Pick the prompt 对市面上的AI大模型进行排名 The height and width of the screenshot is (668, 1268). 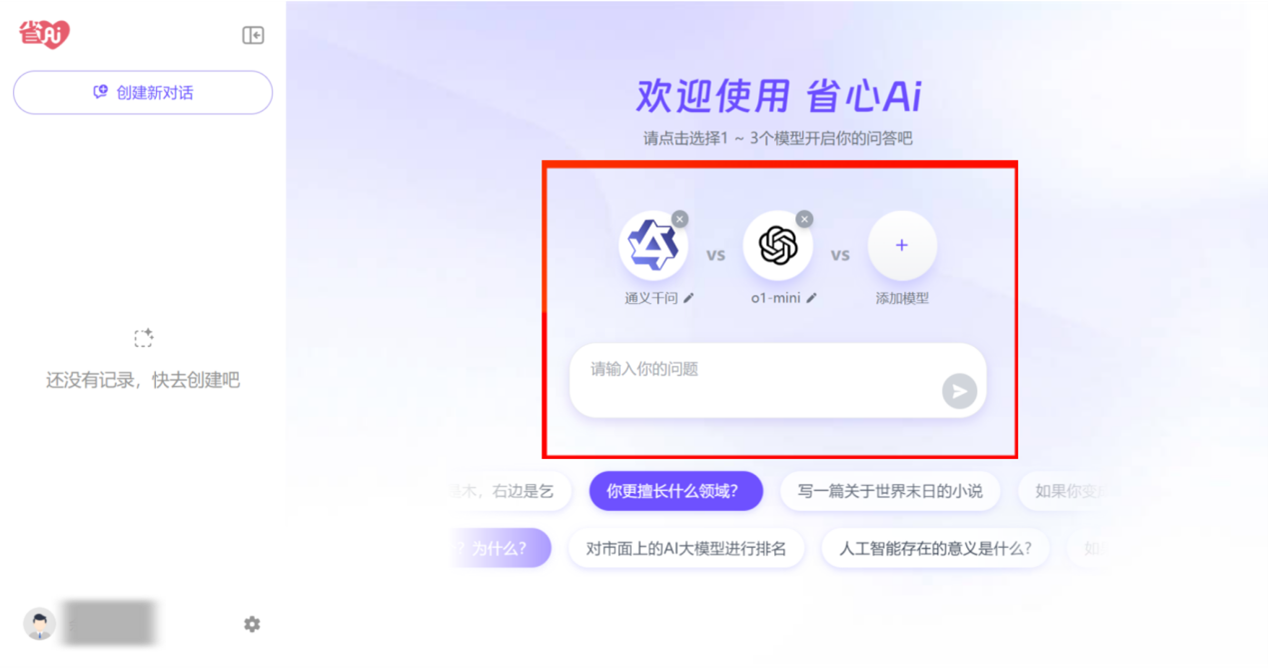pos(686,548)
